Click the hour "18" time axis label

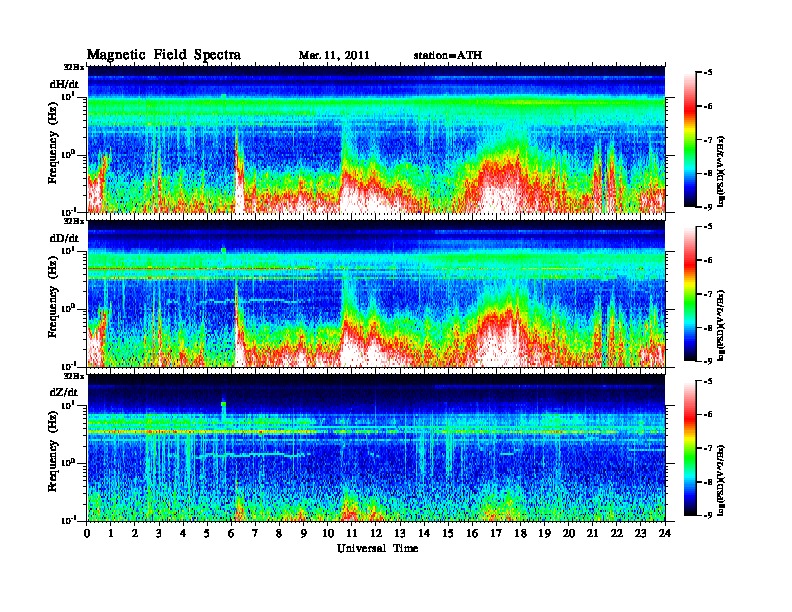pyautogui.click(x=520, y=533)
